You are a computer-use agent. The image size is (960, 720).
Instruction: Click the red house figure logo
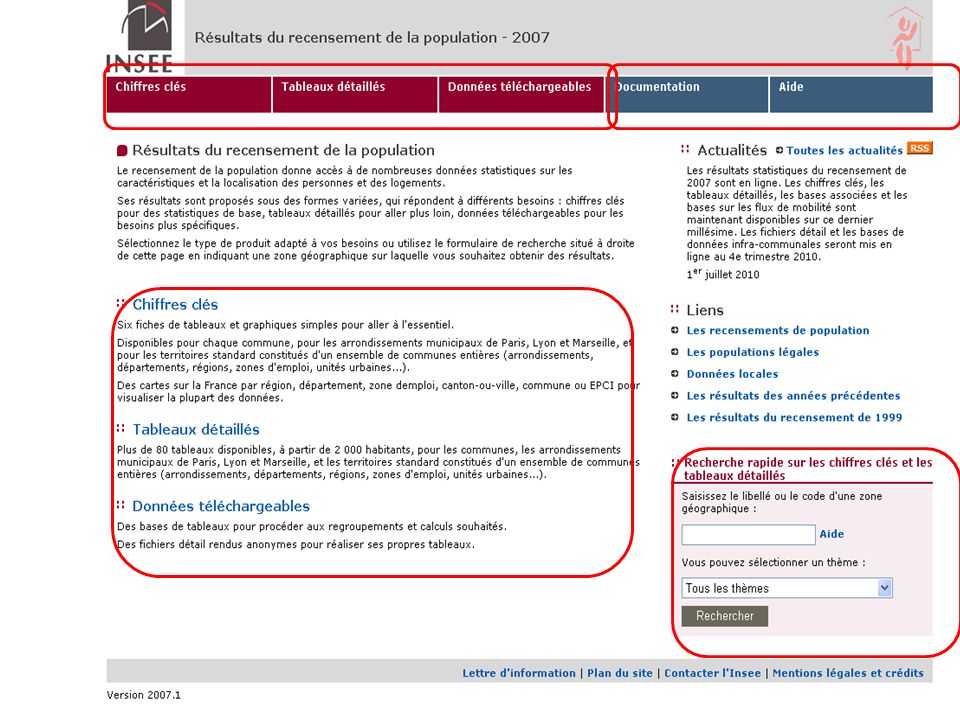point(906,38)
